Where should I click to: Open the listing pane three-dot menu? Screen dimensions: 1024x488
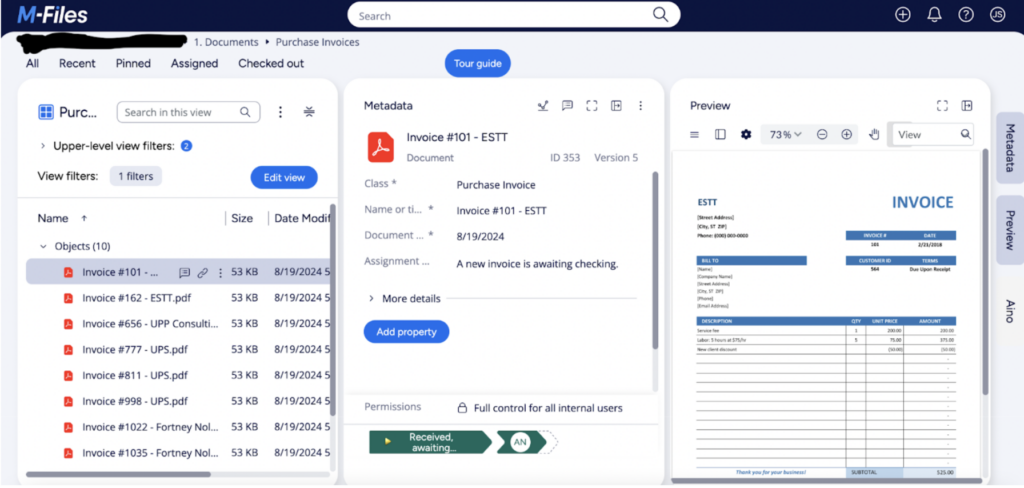pyautogui.click(x=280, y=112)
